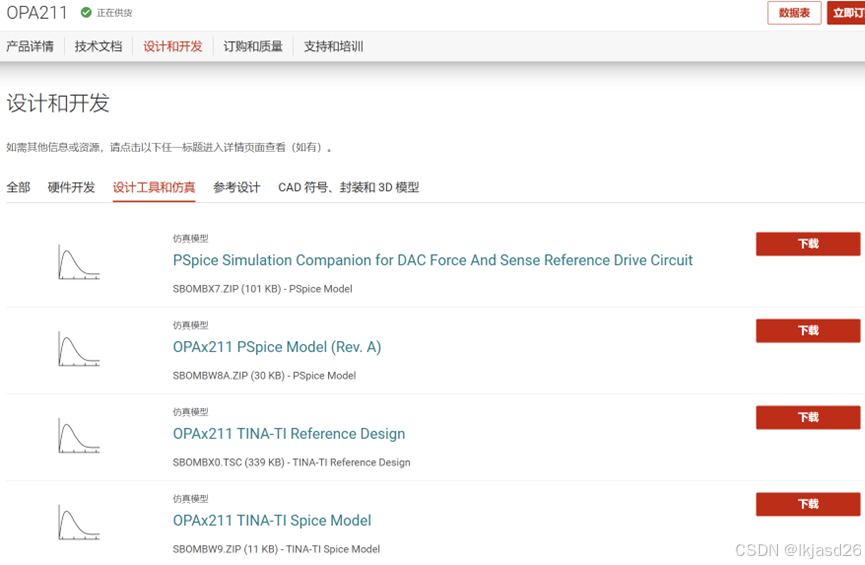This screenshot has height=565, width=865.
Task: Open the OPAx211 PSpice Model (Rev. A) link
Action: [277, 347]
